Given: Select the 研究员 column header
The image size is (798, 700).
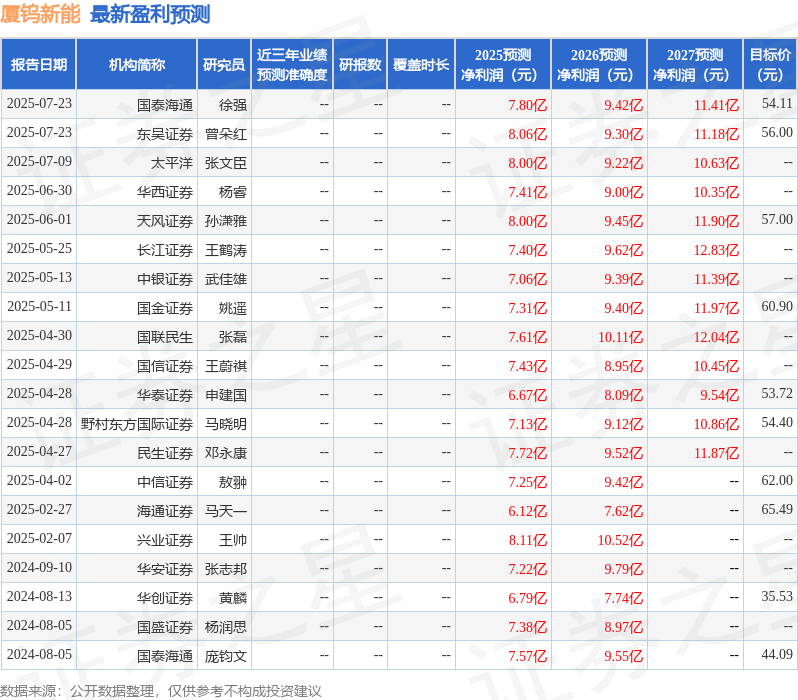Looking at the screenshot, I should point(224,65).
